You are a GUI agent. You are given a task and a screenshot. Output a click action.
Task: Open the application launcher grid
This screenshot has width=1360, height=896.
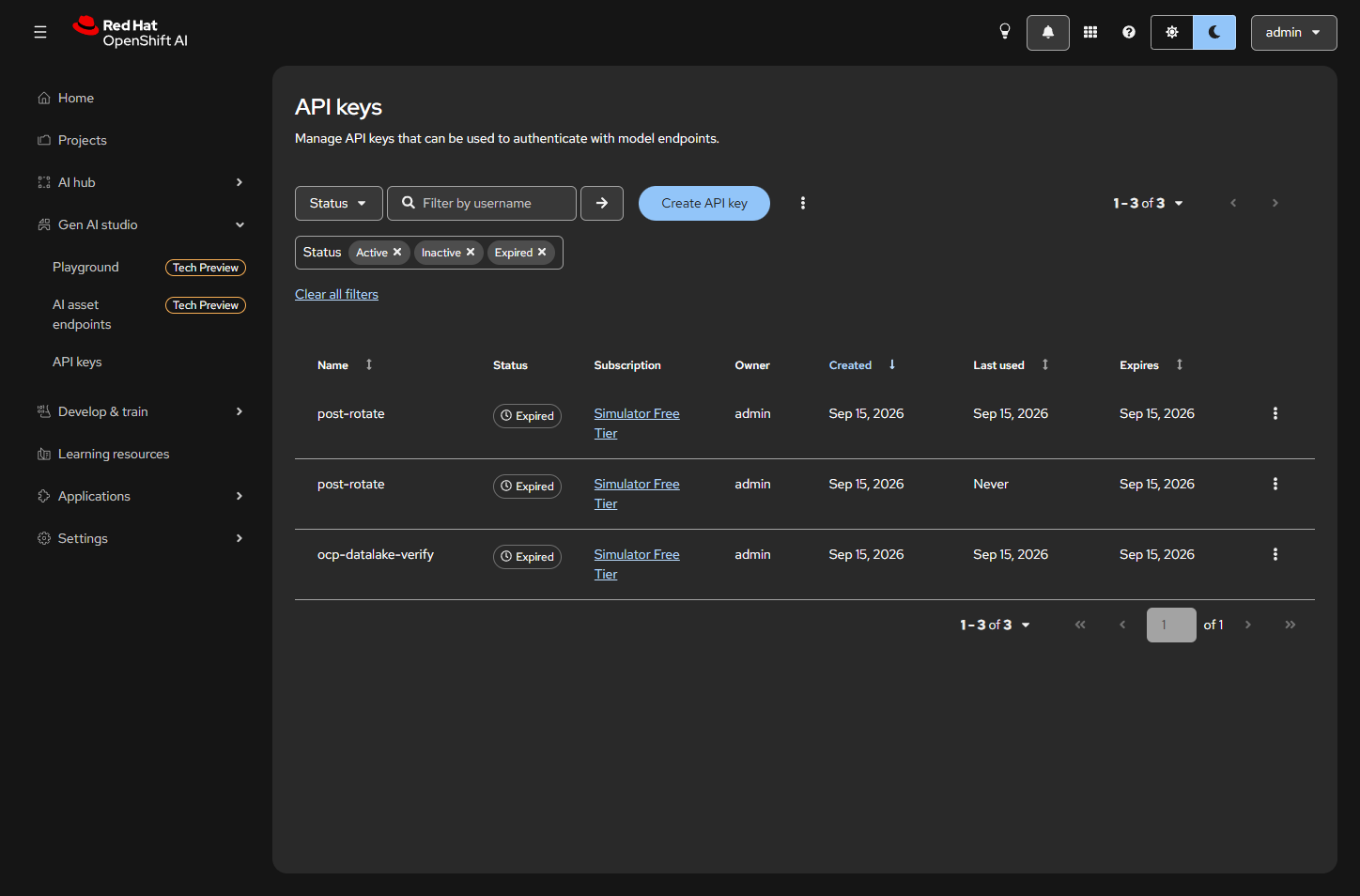(1090, 32)
